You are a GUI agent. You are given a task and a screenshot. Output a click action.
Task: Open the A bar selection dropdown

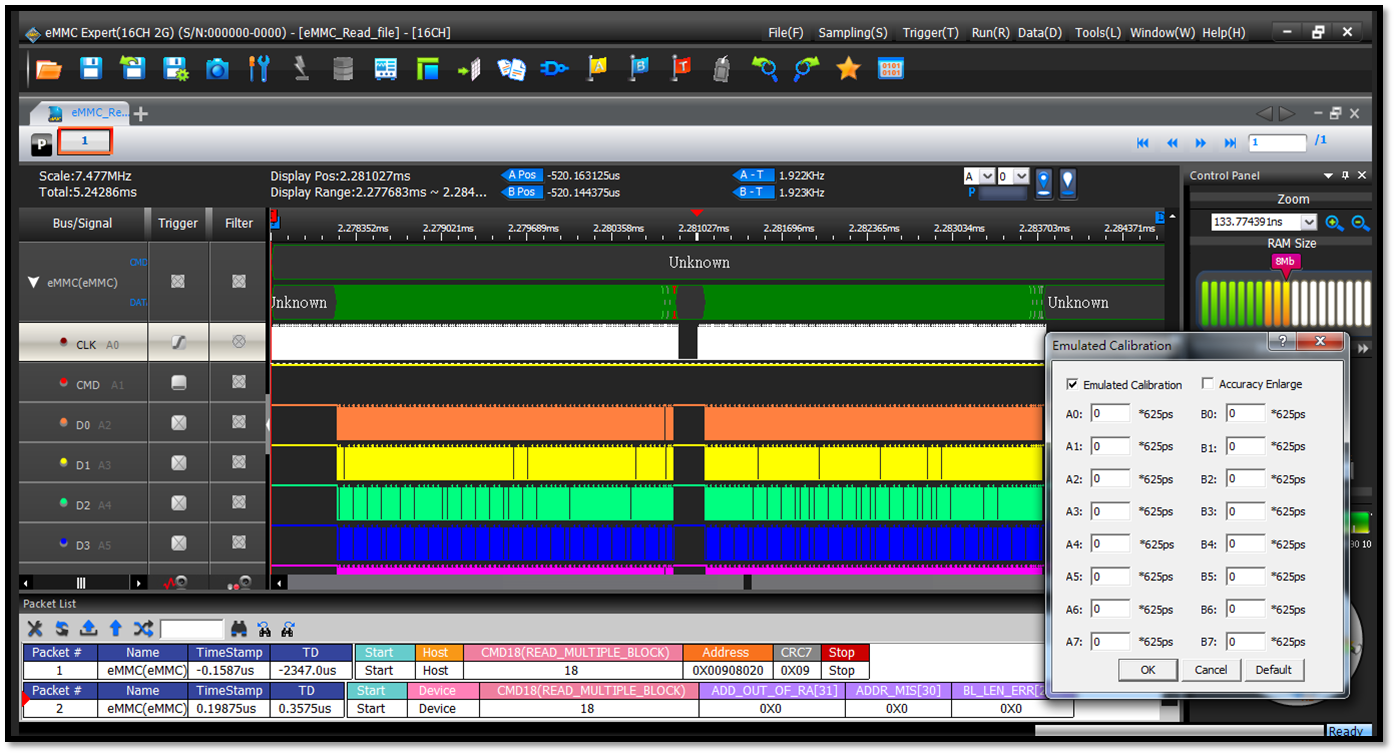pos(988,176)
